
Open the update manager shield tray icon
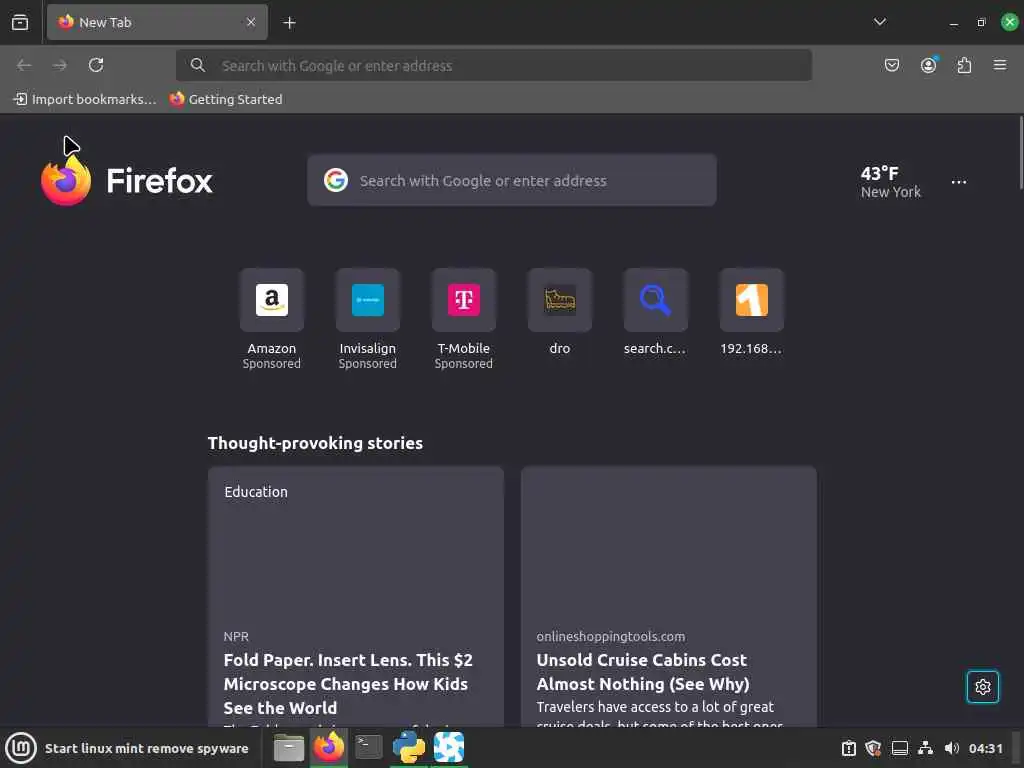(873, 748)
